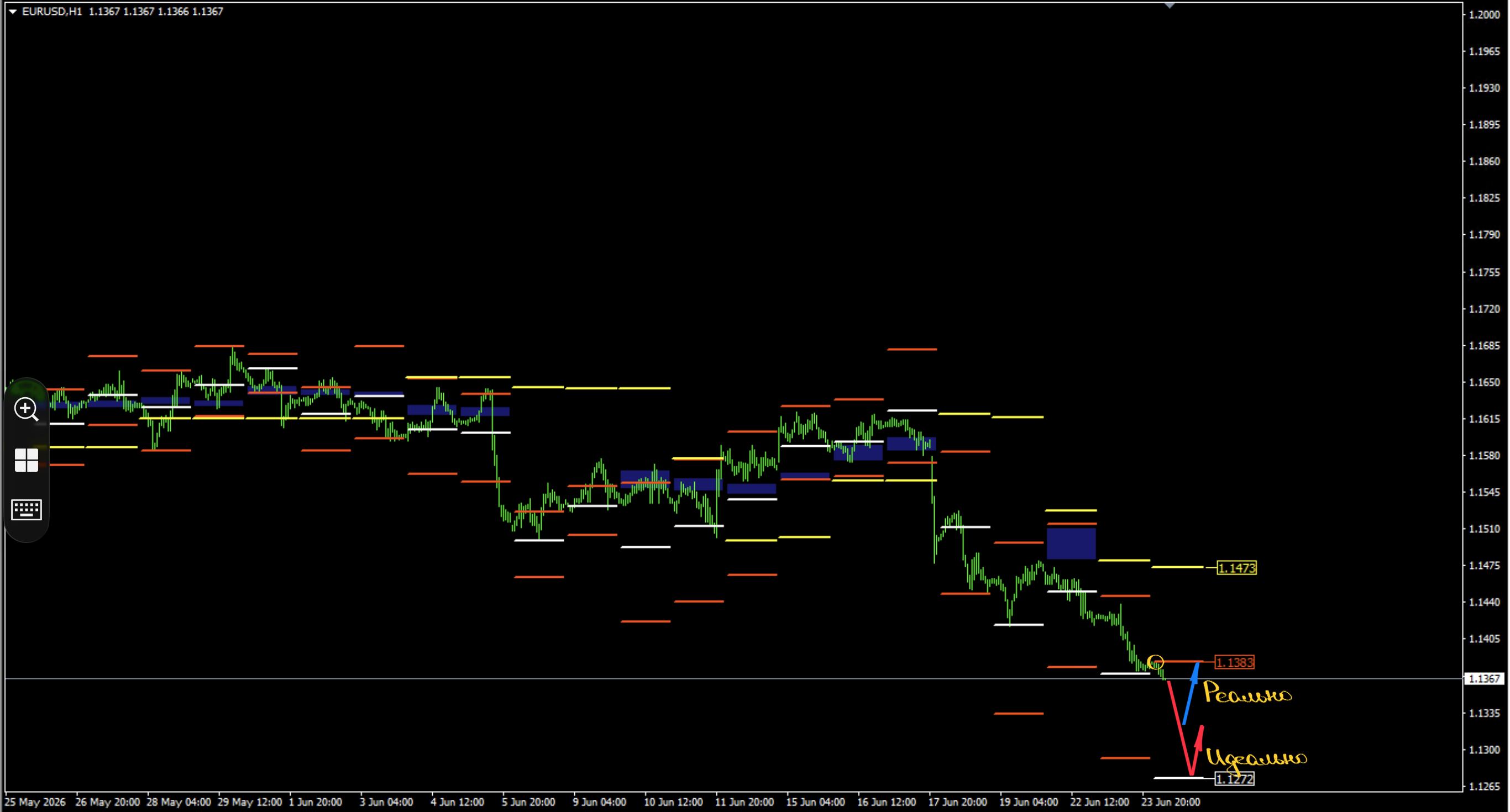
Task: Expand the EURUSD,H1 chart title dropdown arrow
Action: pos(12,11)
